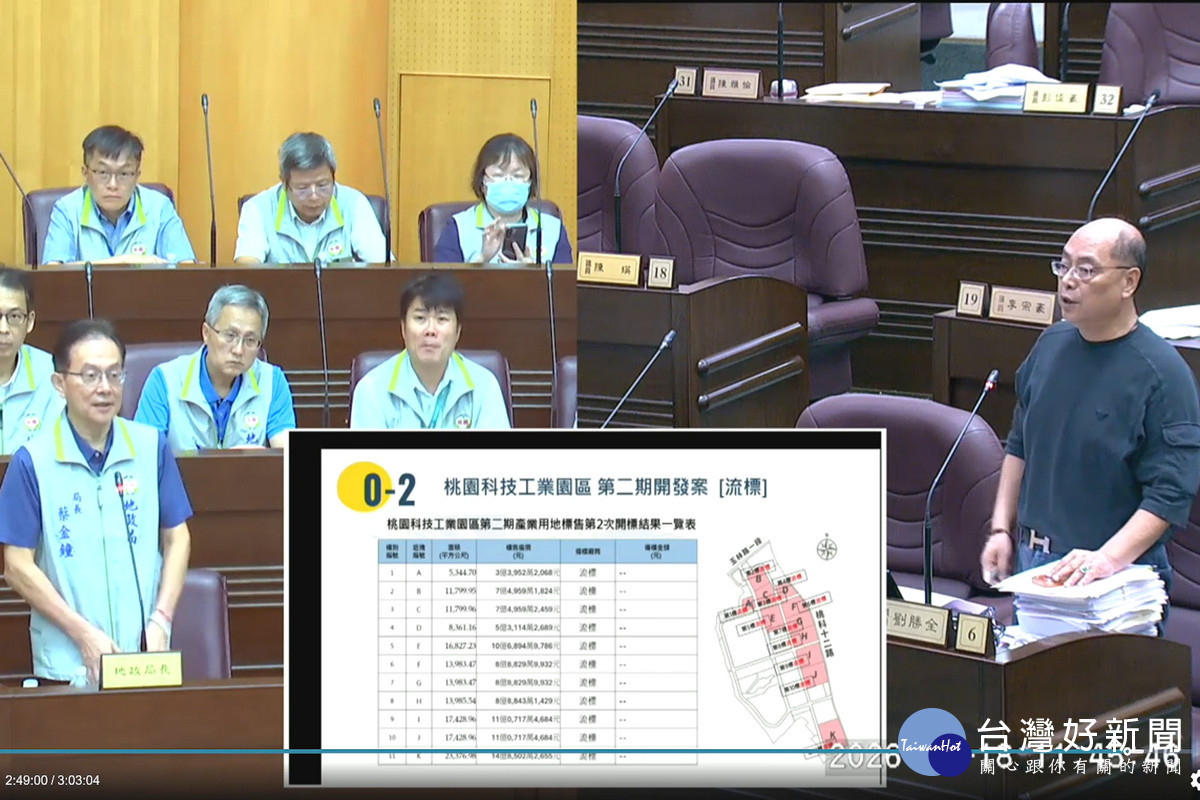Click the 劉勝全 desk nameplate
Image resolution: width=1200 pixels, height=800 pixels.
pos(917,622)
